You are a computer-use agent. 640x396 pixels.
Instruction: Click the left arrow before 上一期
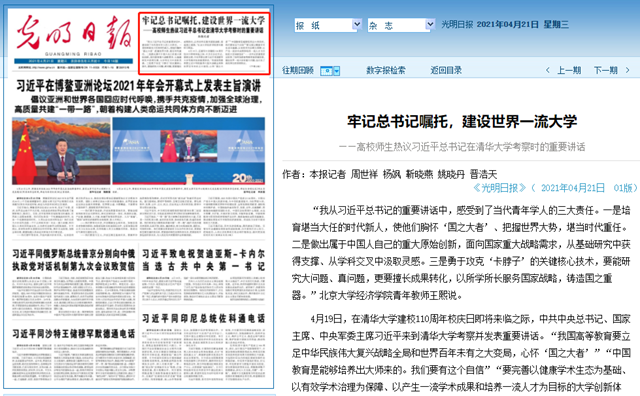click(548, 70)
